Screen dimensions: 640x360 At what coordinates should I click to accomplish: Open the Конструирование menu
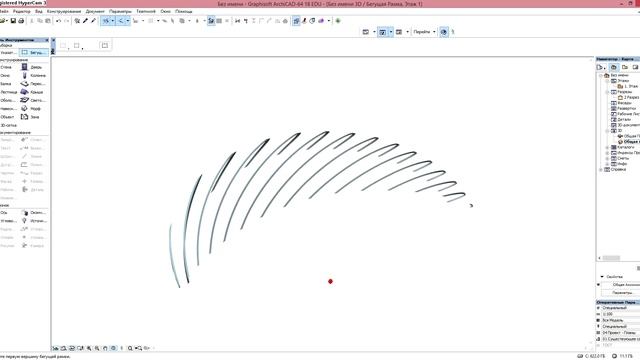point(64,11)
